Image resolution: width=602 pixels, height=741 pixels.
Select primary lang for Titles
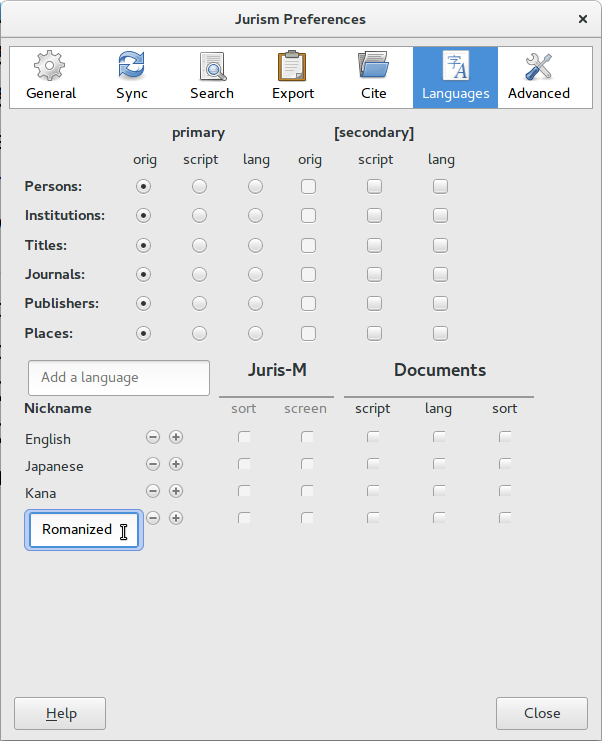click(255, 245)
